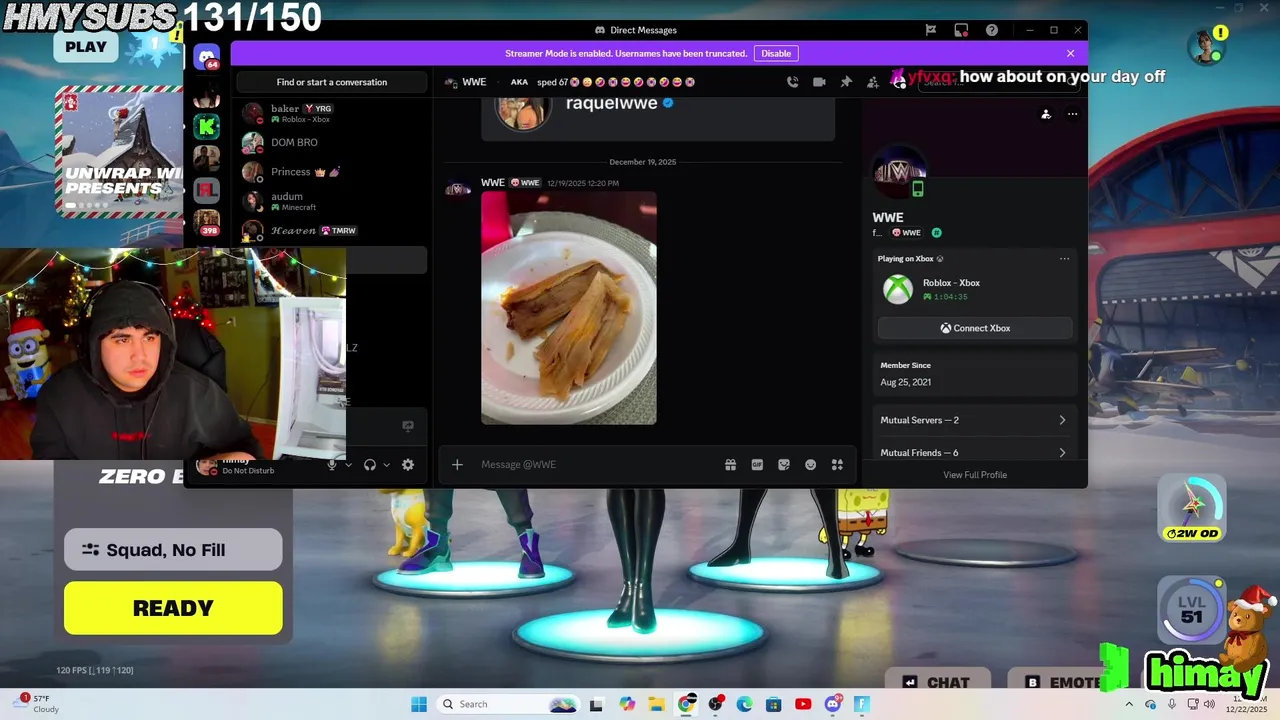Connect Xbox account
This screenshot has width=1280, height=720.
[x=975, y=328]
